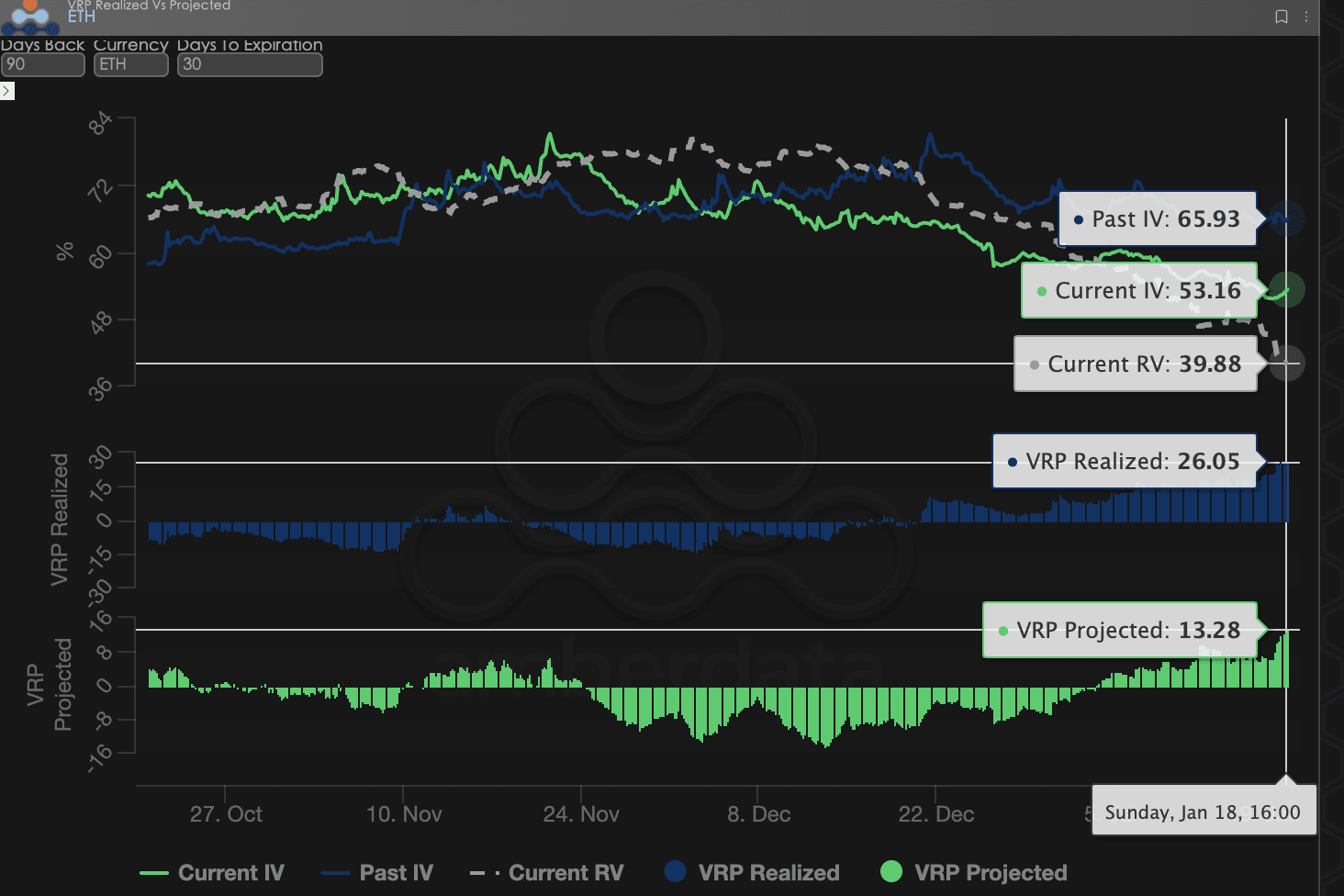This screenshot has height=896, width=1344.
Task: Open Days To Expiration selector showing 30
Action: tap(249, 64)
